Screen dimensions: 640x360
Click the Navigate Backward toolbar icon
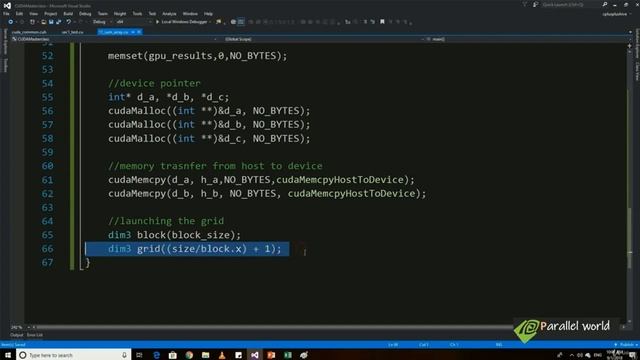[11, 22]
